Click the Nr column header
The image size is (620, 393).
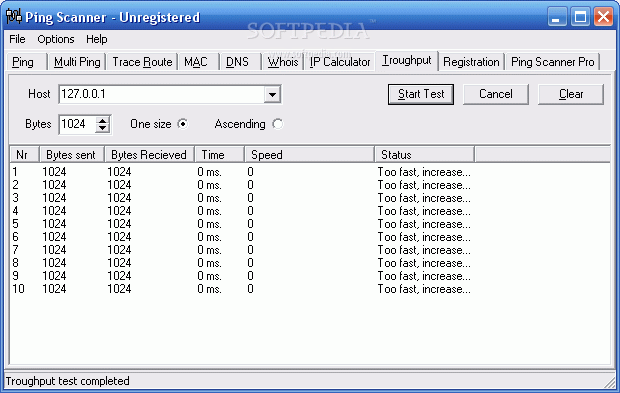25,155
